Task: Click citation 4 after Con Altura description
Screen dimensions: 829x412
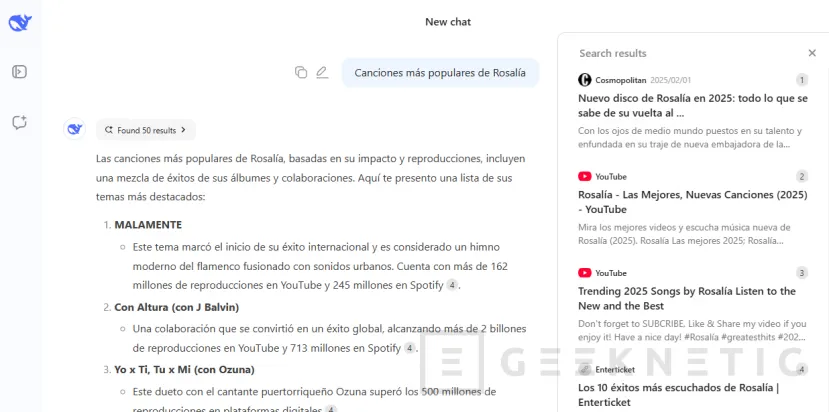Action: tap(409, 348)
